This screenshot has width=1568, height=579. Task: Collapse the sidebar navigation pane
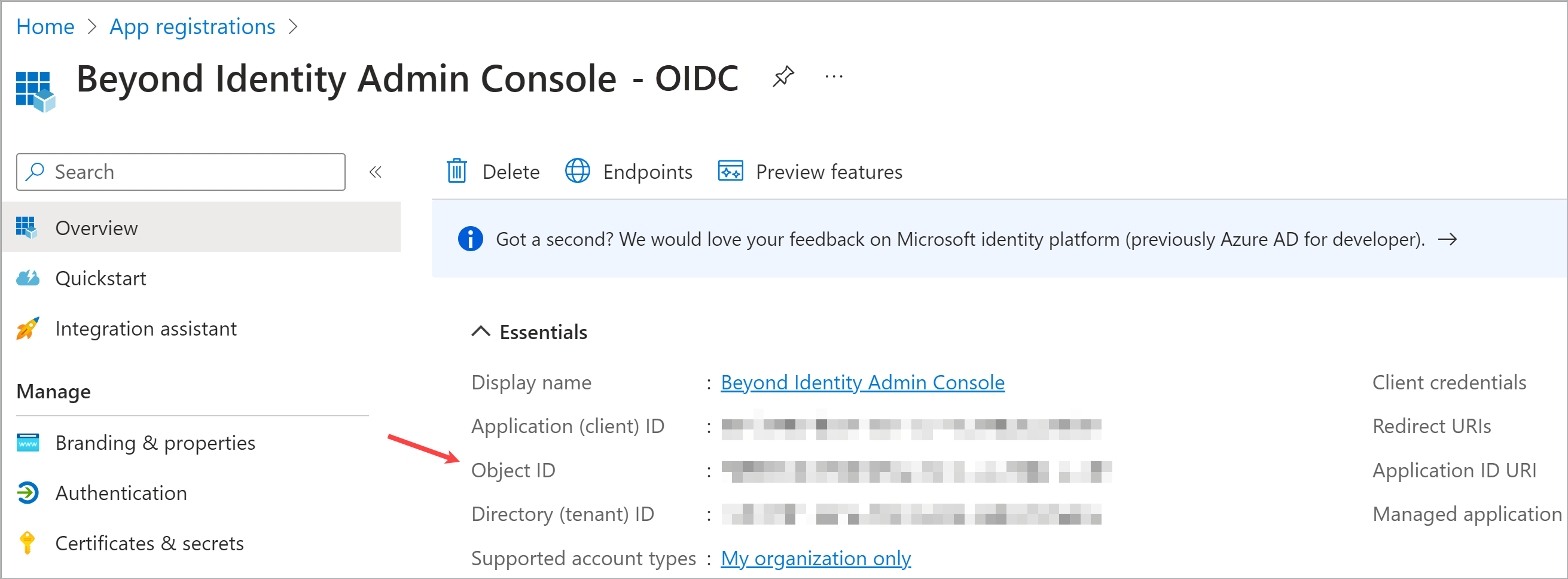[x=375, y=172]
